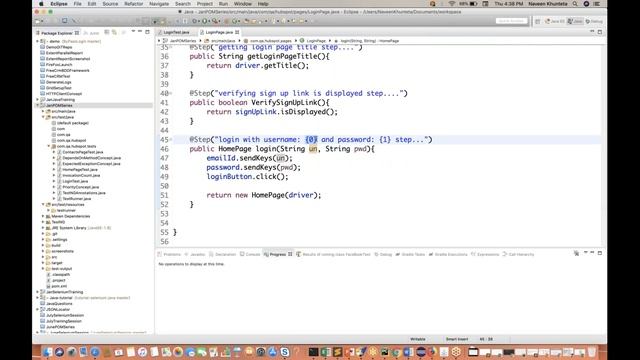Open the Problems view tab
Screen dimensions: 640x360
[x=169, y=254]
